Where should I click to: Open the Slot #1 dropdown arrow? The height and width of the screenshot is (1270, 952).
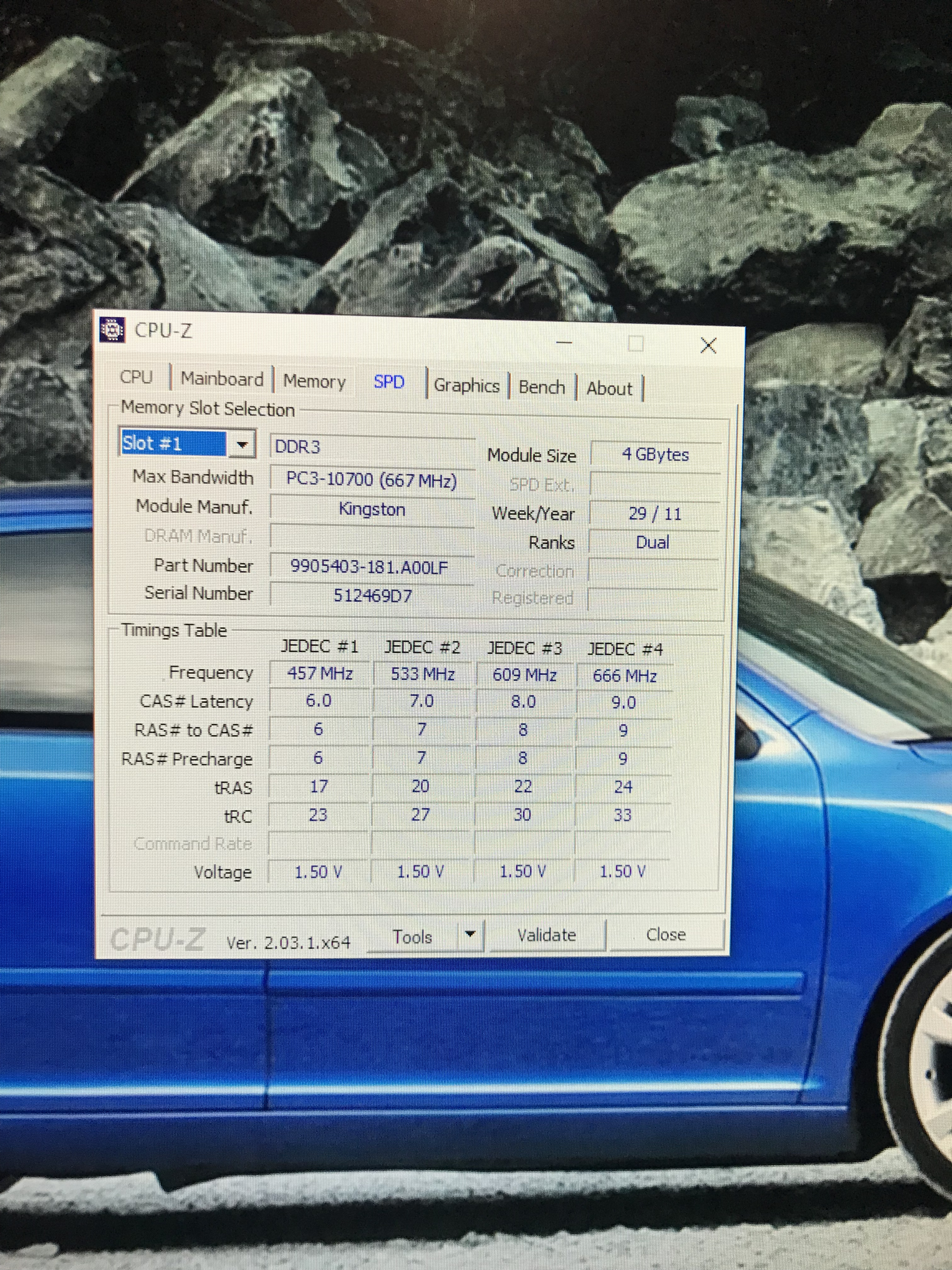pyautogui.click(x=242, y=444)
